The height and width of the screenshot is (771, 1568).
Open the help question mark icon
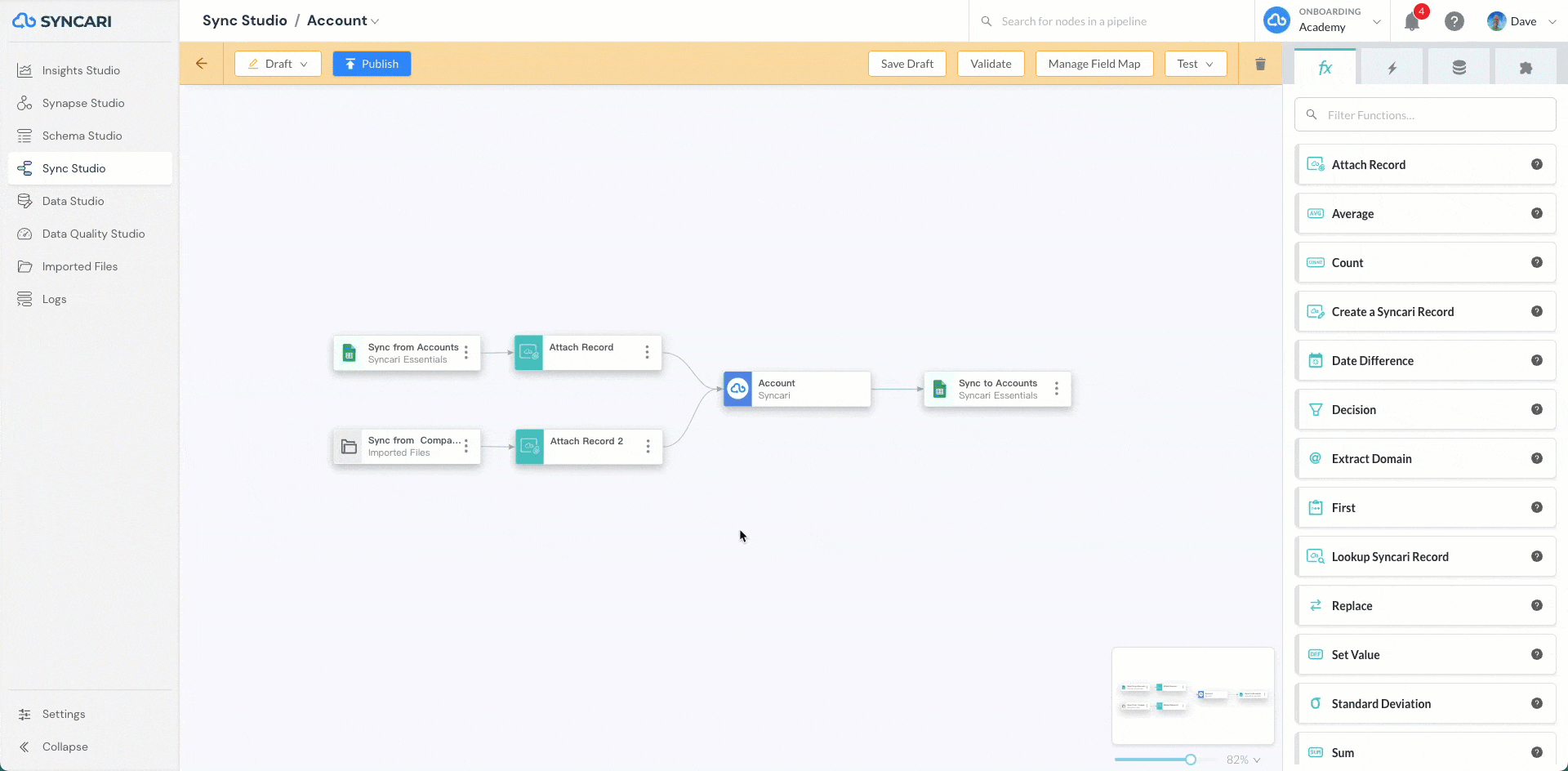pos(1454,21)
